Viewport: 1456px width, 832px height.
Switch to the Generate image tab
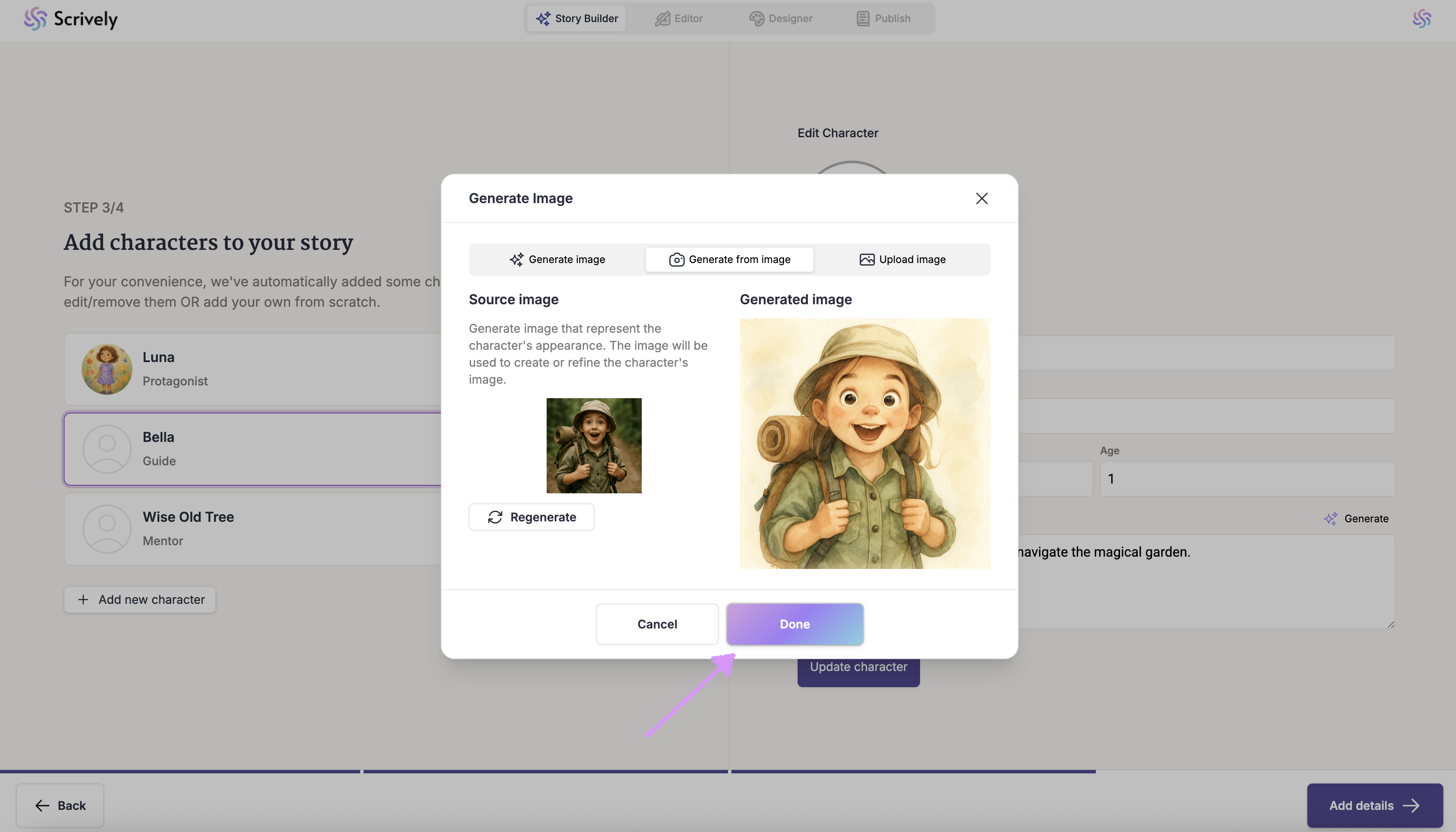[x=557, y=260]
